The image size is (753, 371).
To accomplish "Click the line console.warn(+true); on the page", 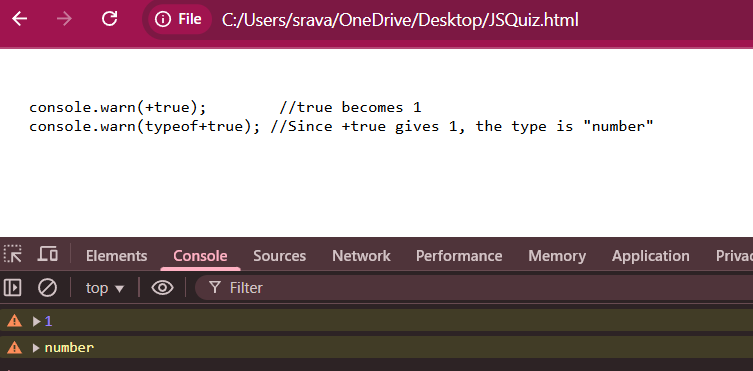I will coord(118,108).
